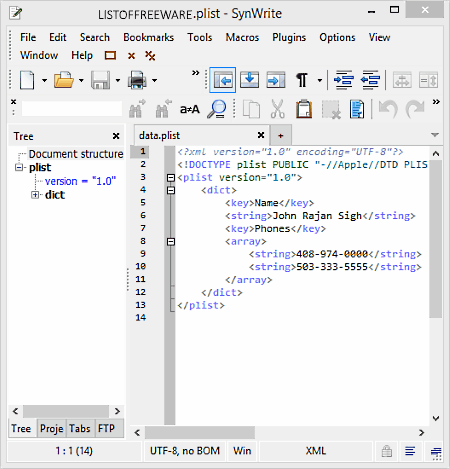450x469 pixels.
Task: Show more file toolbar buttons chevron
Action: pyautogui.click(x=196, y=73)
